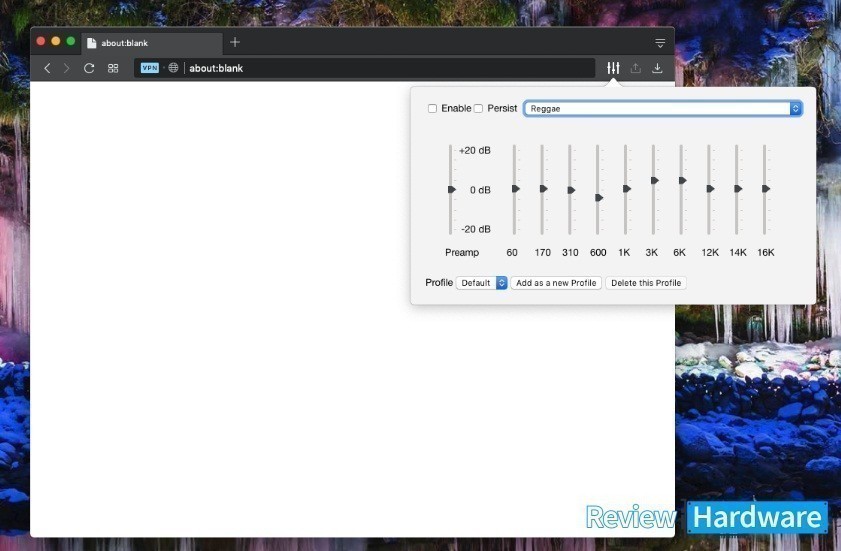Maximize the window with green button
The height and width of the screenshot is (551, 841).
click(71, 41)
